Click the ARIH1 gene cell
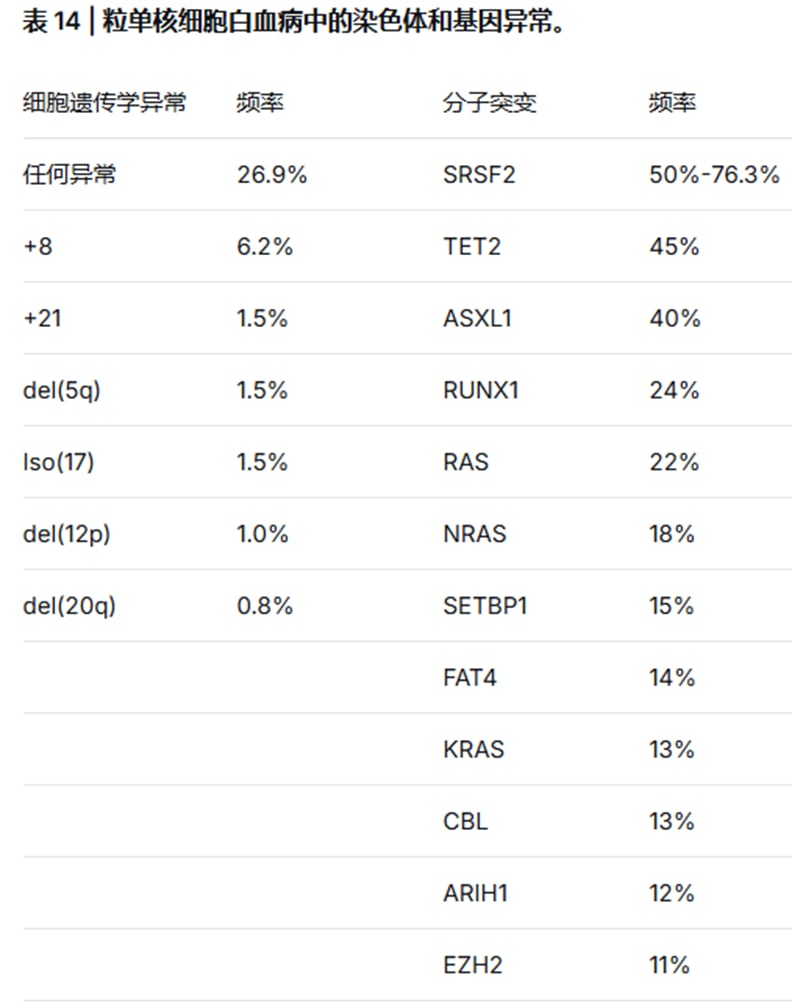Image resolution: width=792 pixels, height=1006 pixels. 476,893
